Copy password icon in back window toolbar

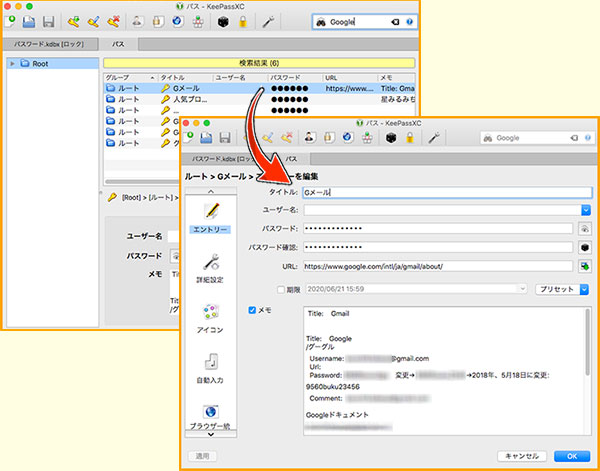[157, 22]
